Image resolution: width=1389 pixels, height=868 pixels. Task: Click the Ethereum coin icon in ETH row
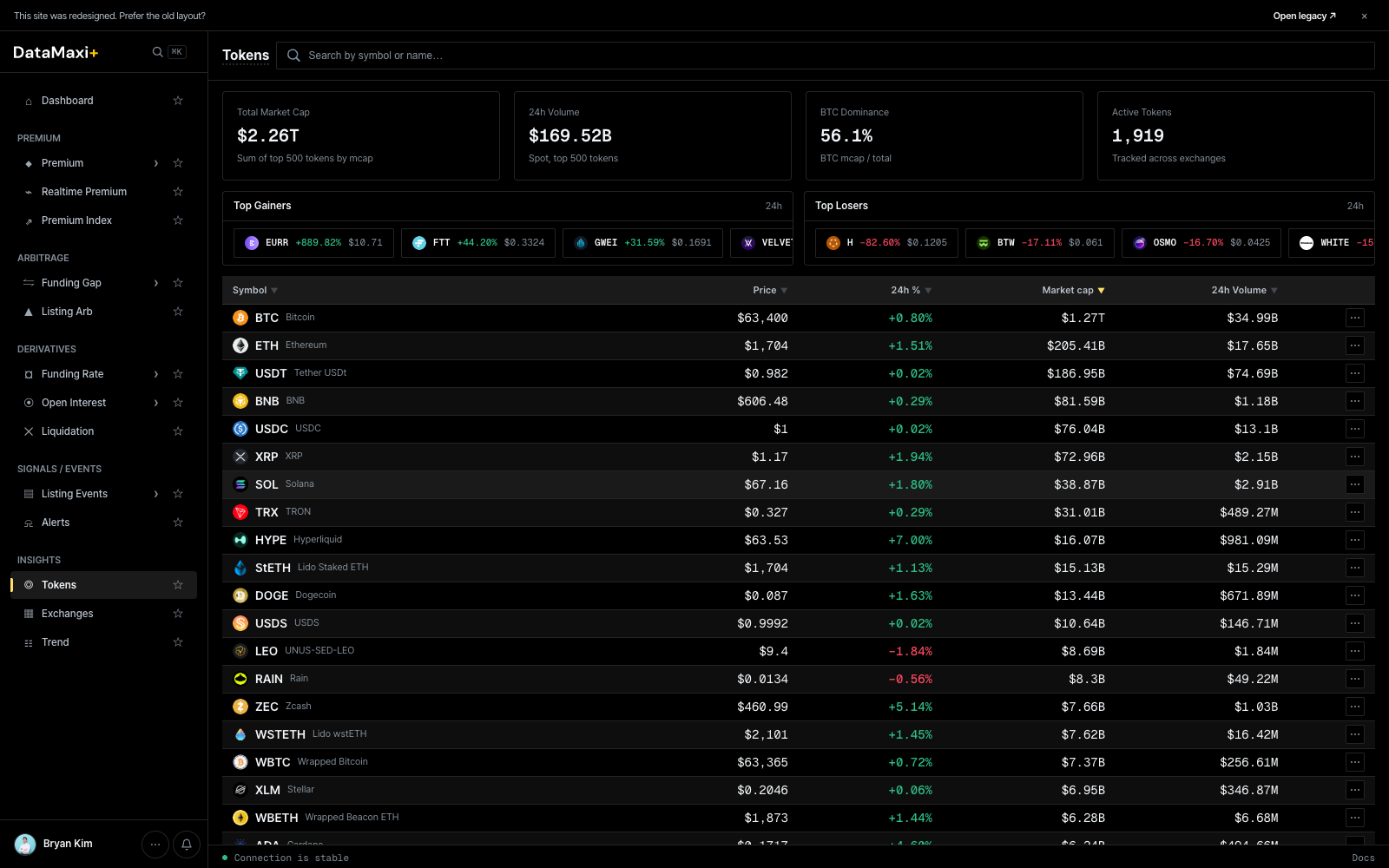point(240,345)
